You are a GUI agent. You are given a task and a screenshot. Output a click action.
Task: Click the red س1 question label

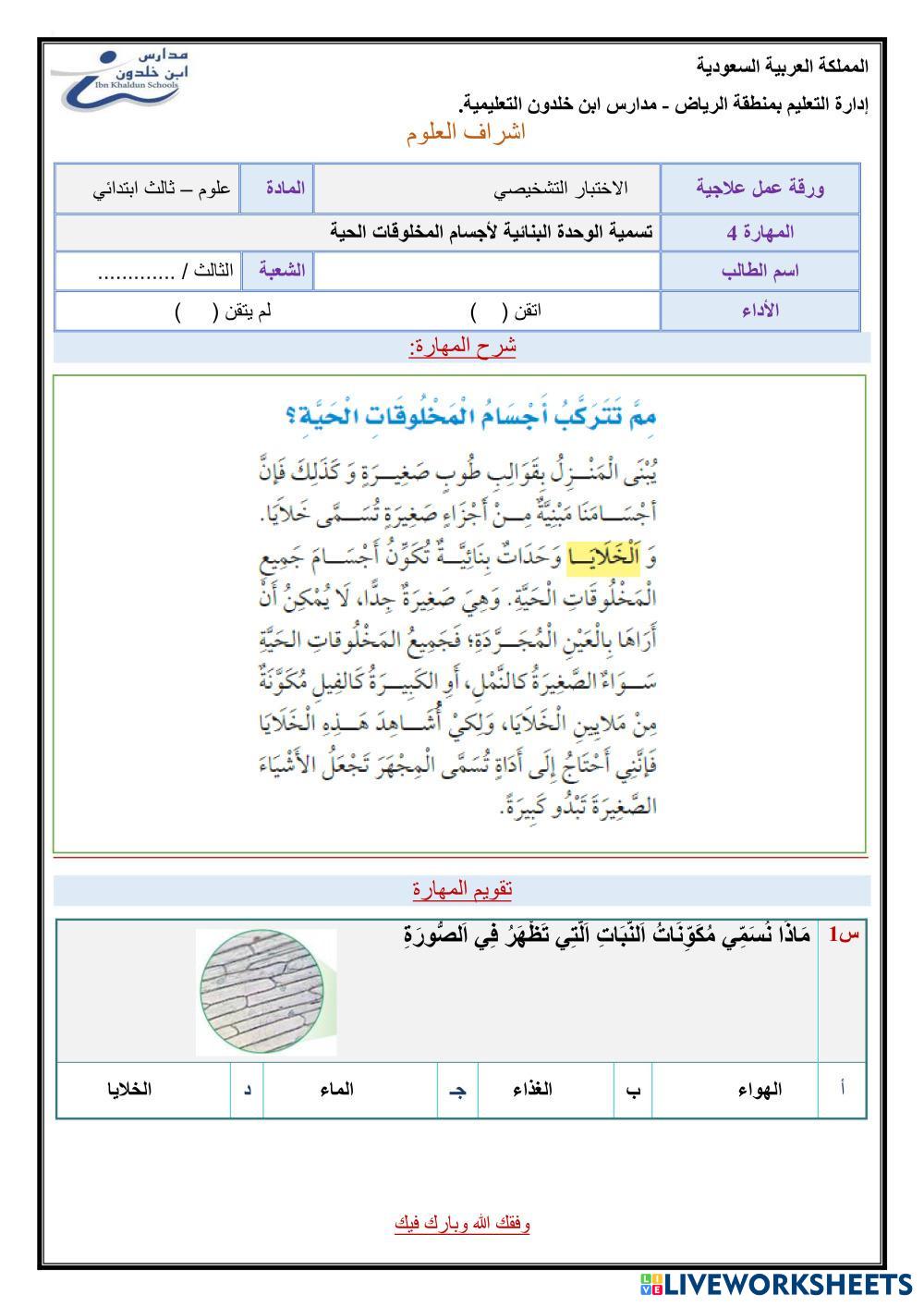tap(843, 935)
